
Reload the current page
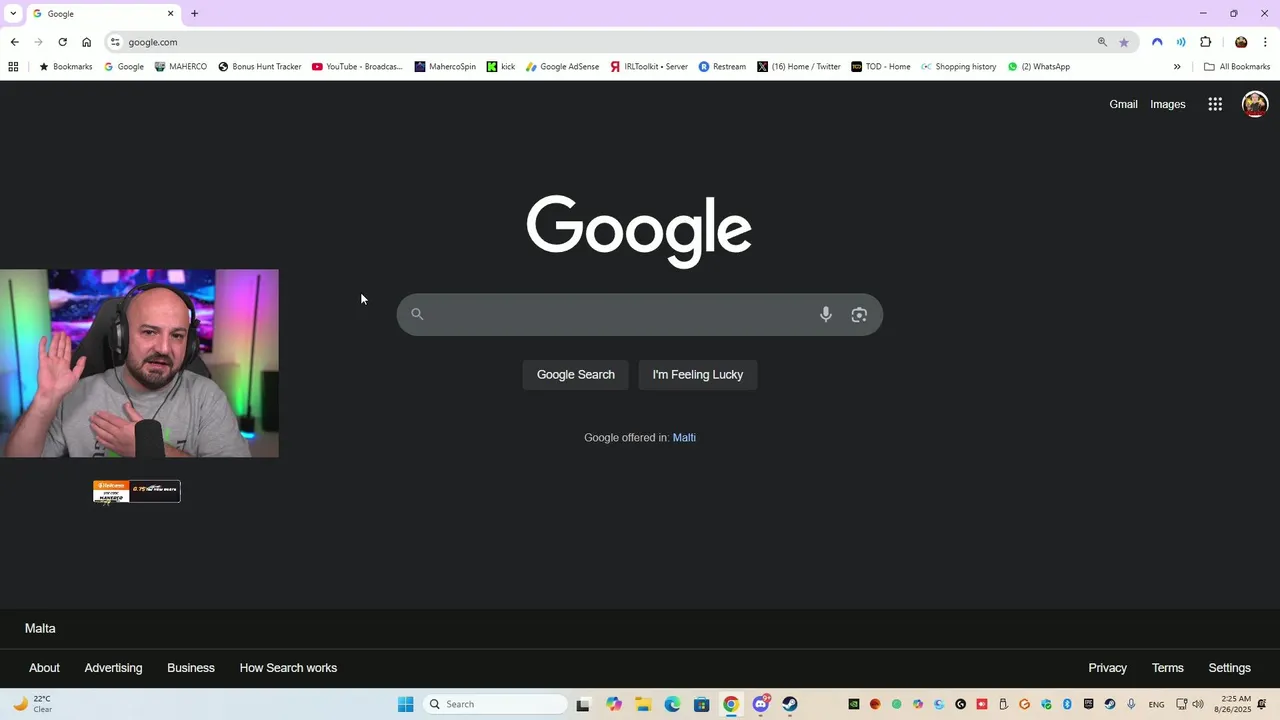coord(62,42)
